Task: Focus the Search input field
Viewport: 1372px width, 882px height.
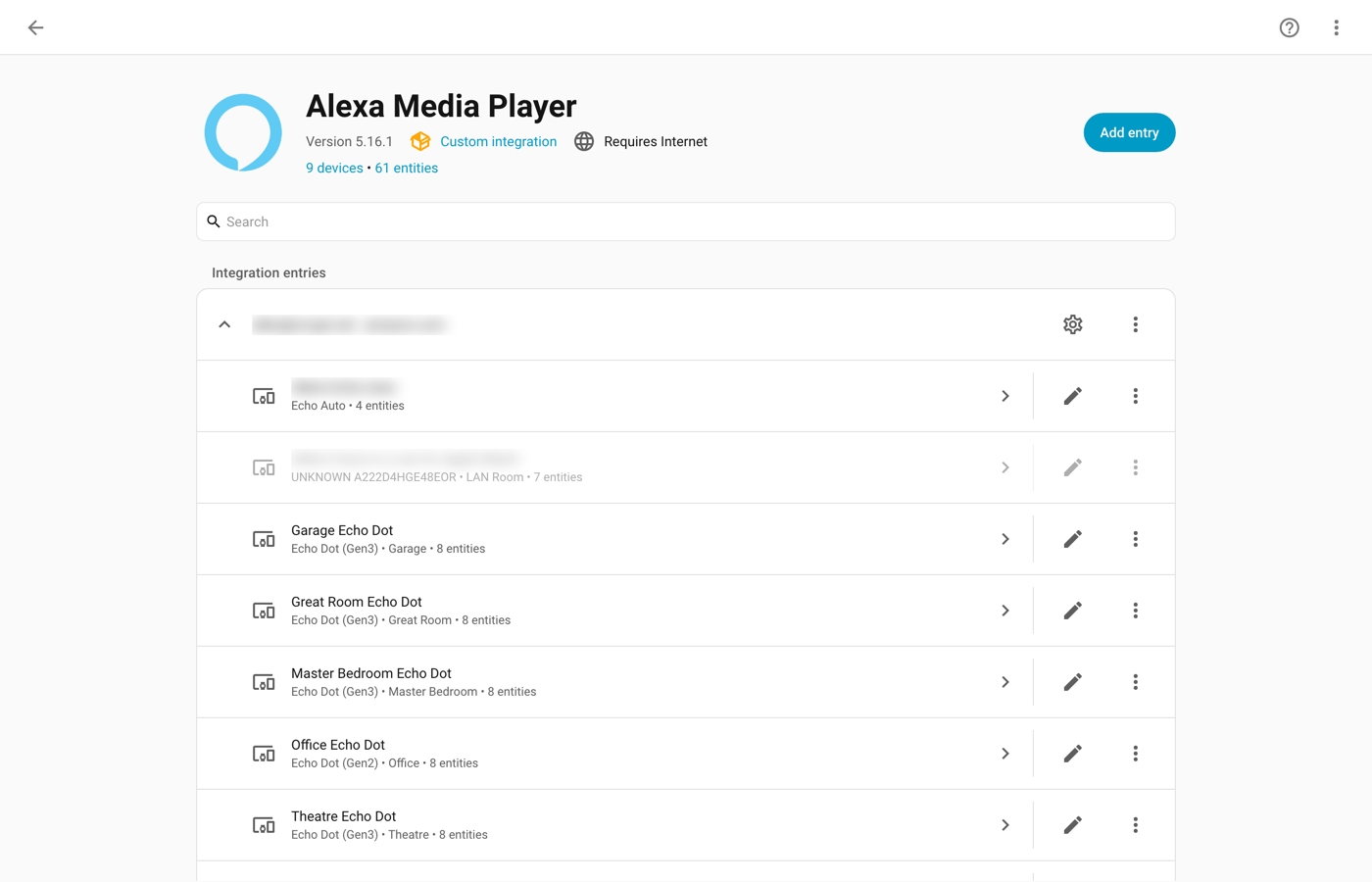Action: [686, 221]
